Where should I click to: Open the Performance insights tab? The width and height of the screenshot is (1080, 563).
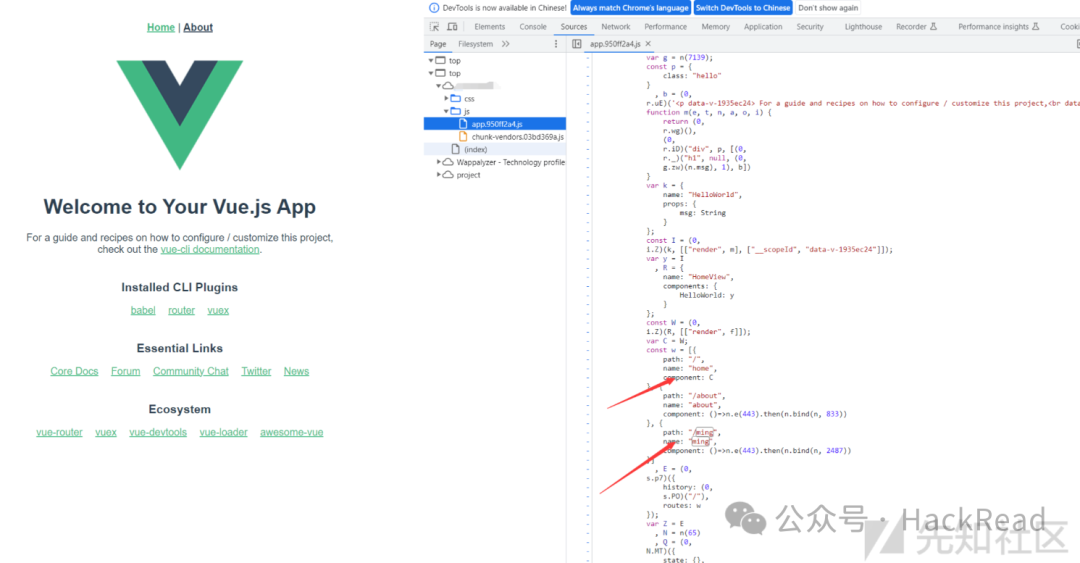(x=998, y=27)
